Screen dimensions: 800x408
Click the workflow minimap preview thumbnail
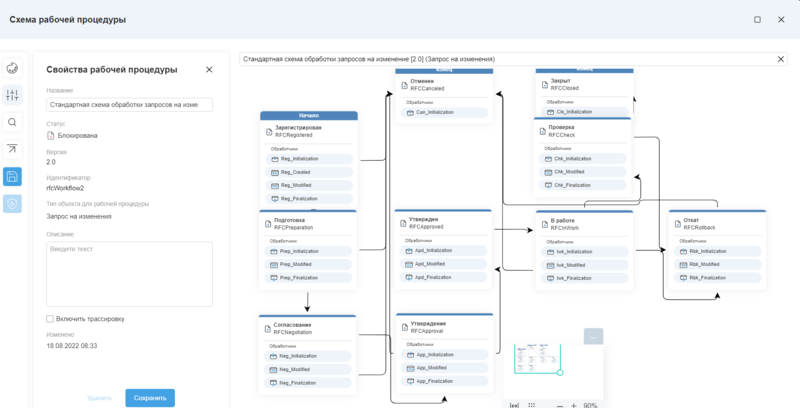(538, 359)
